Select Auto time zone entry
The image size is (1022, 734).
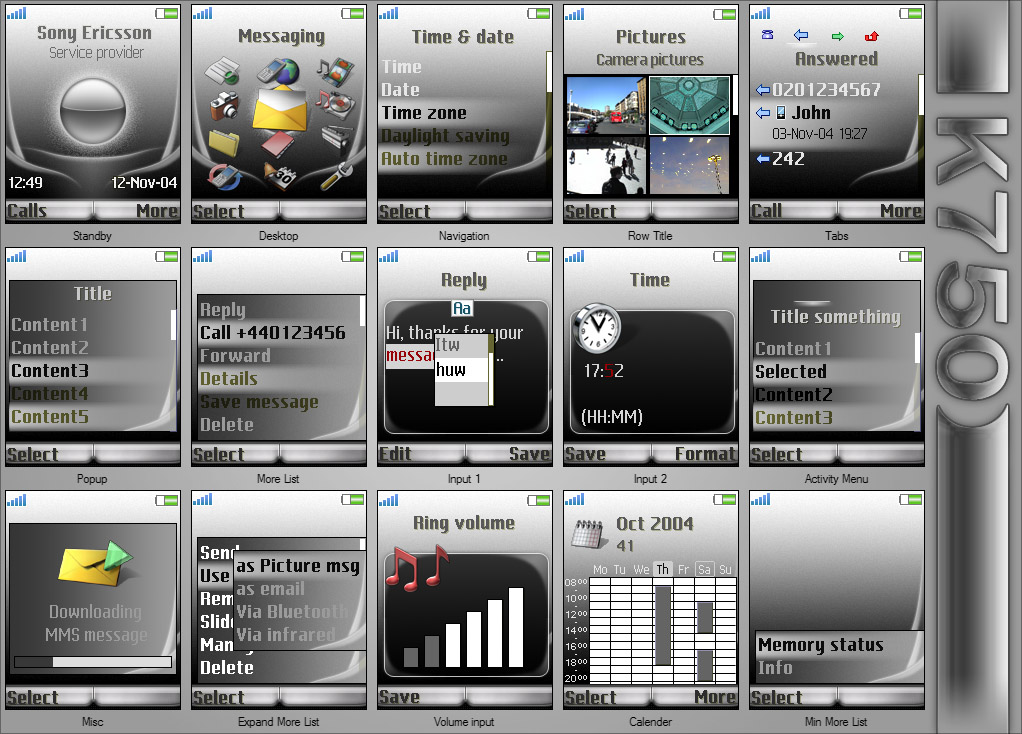461,158
